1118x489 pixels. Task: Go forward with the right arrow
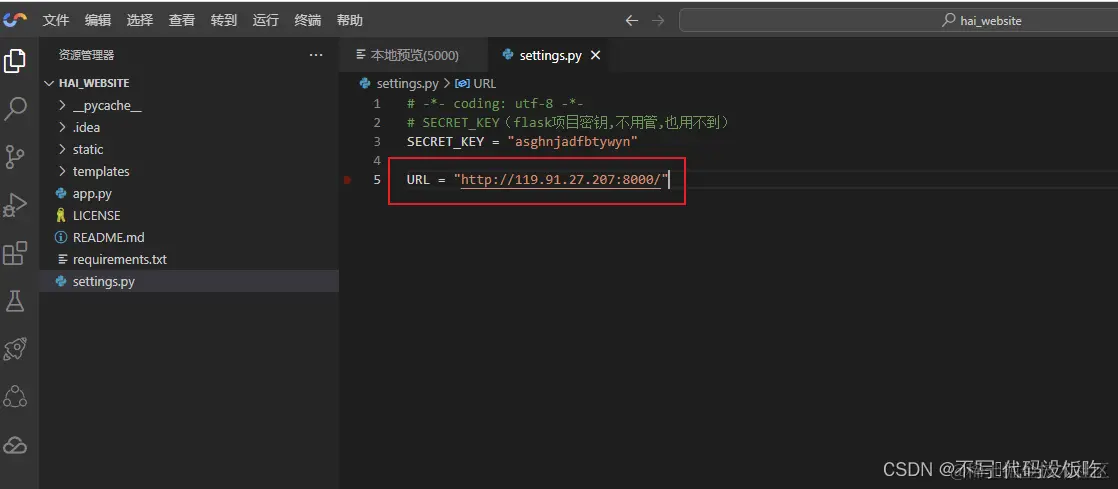pos(658,21)
